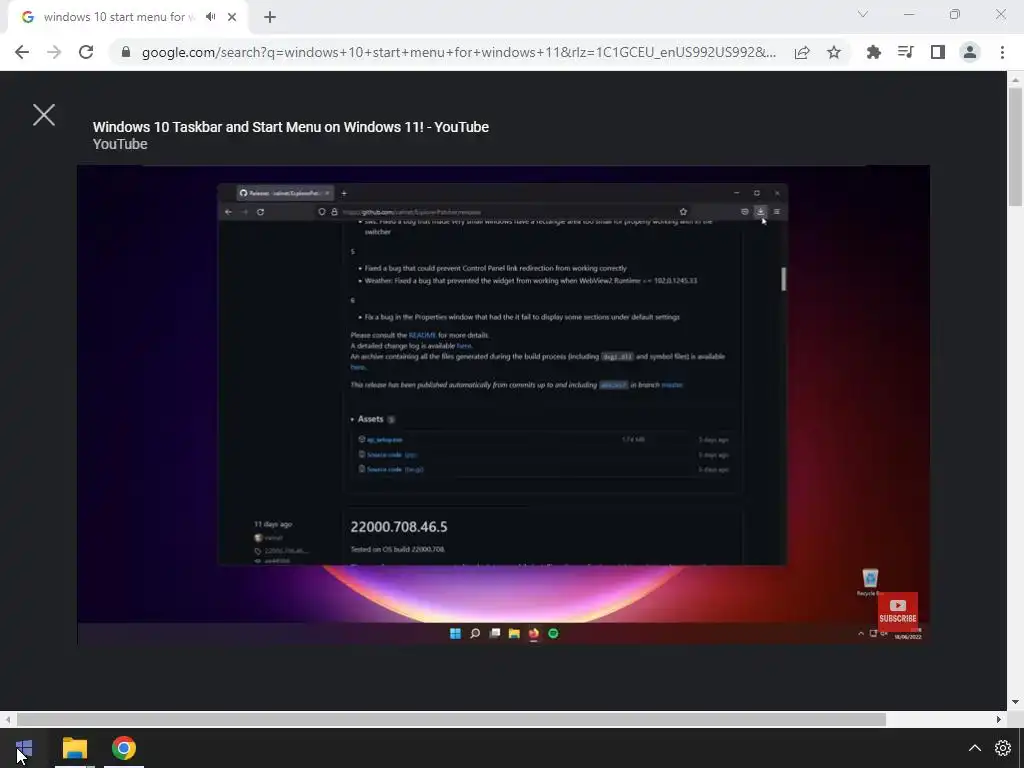Open the Extensions puzzle menu
This screenshot has height=768, width=1024.
(x=873, y=52)
